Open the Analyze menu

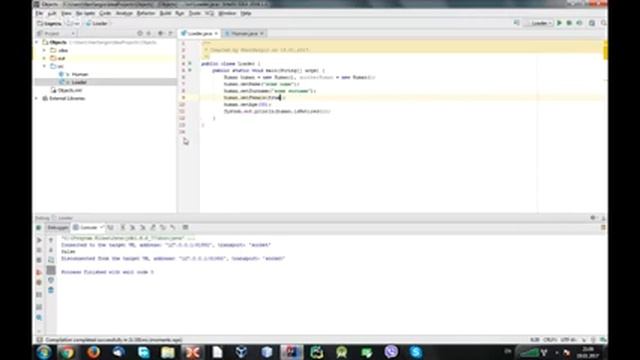(124, 13)
